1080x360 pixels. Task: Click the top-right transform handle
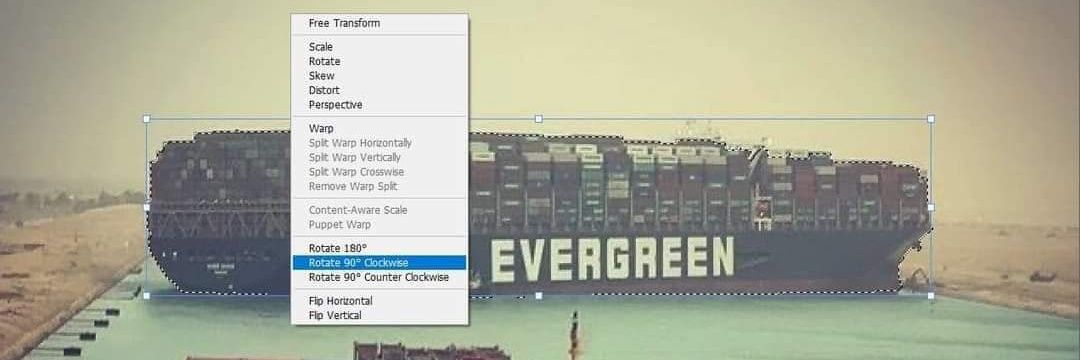click(x=931, y=119)
